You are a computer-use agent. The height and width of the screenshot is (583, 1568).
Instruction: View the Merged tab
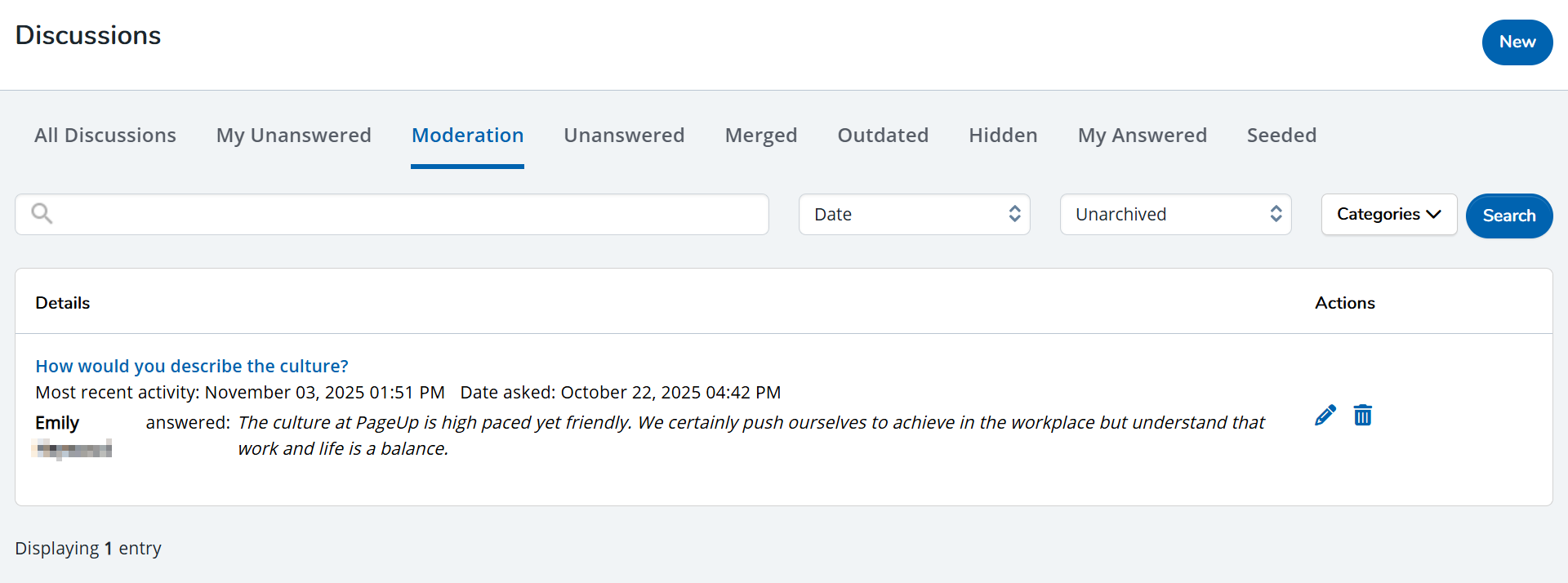click(761, 136)
